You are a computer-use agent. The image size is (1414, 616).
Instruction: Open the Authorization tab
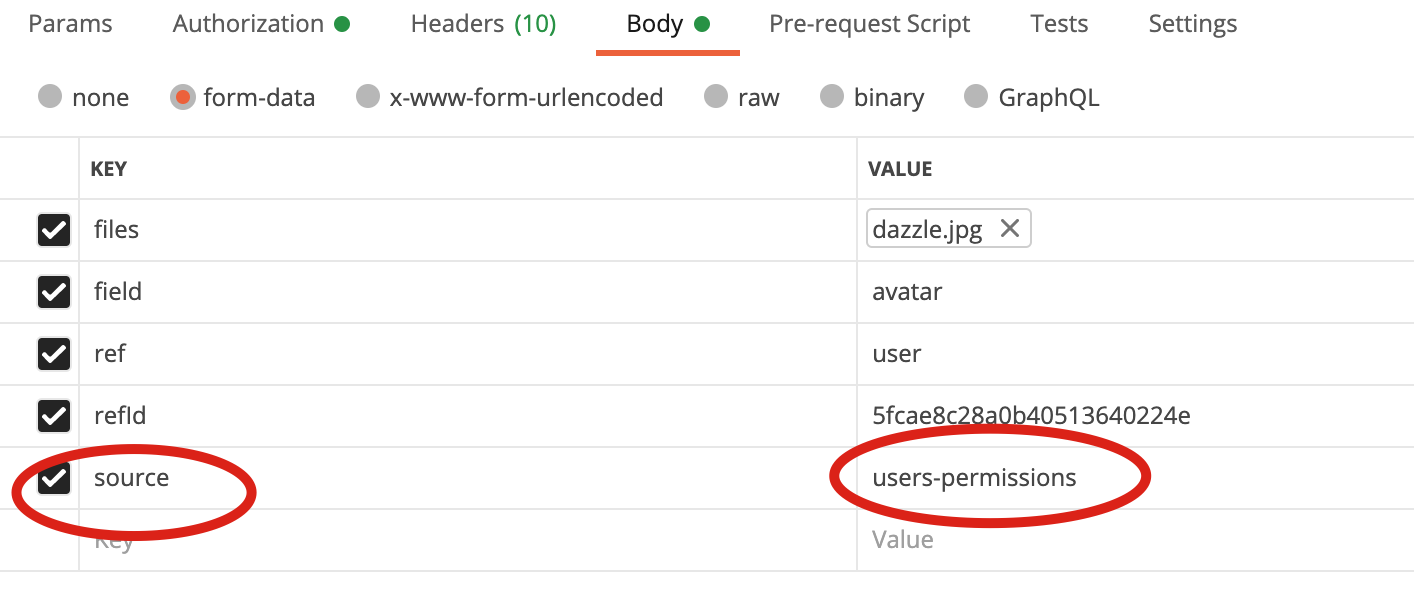click(248, 23)
